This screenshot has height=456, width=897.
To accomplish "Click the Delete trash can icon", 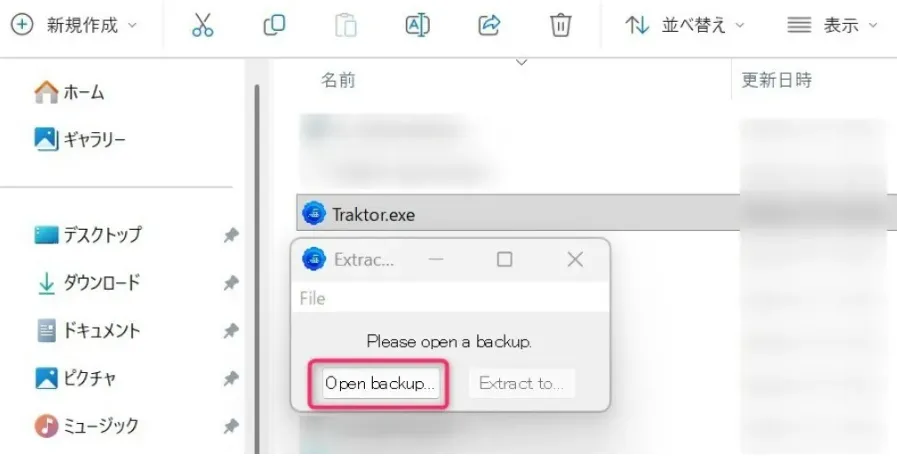I will pos(561,25).
